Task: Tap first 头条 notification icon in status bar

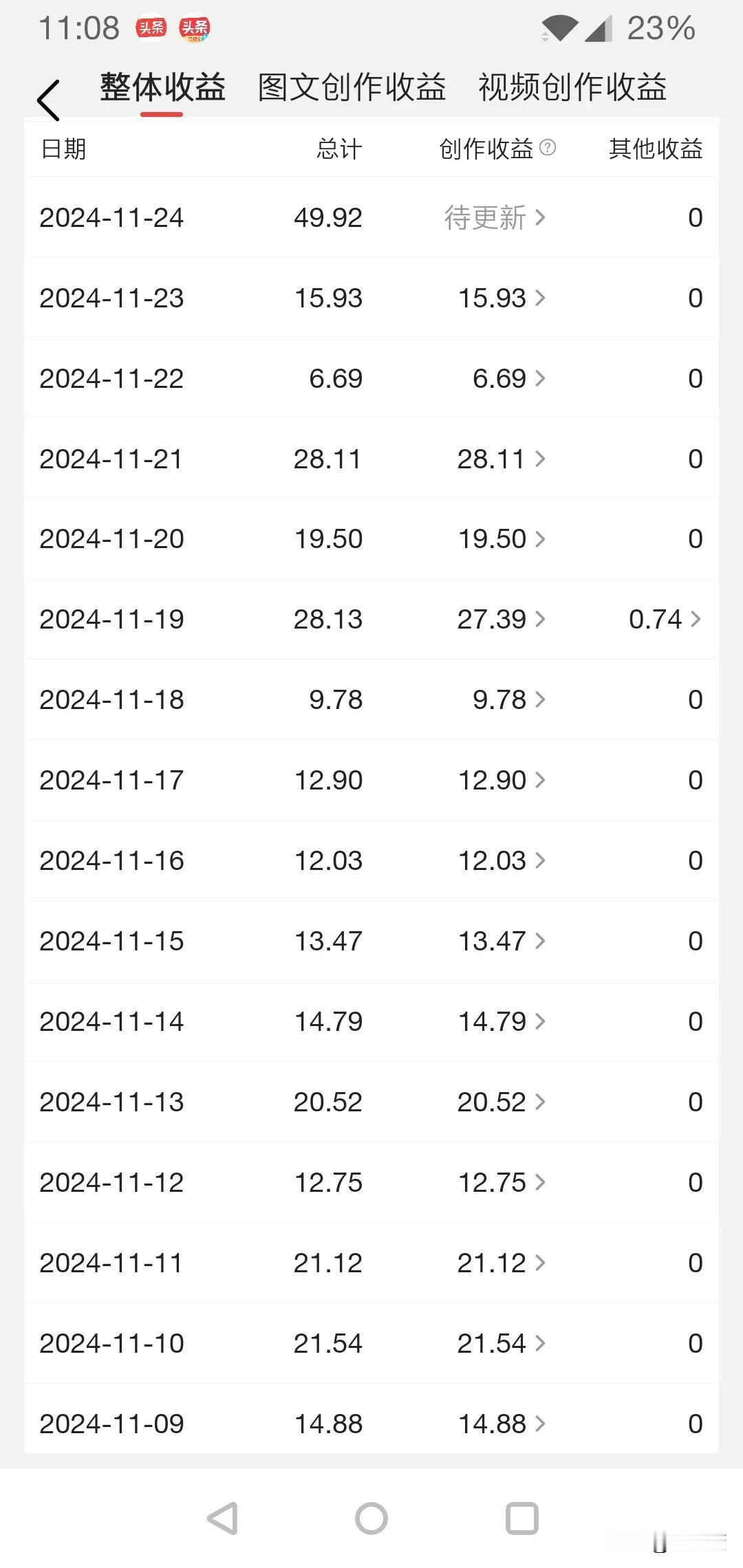Action: click(151, 28)
